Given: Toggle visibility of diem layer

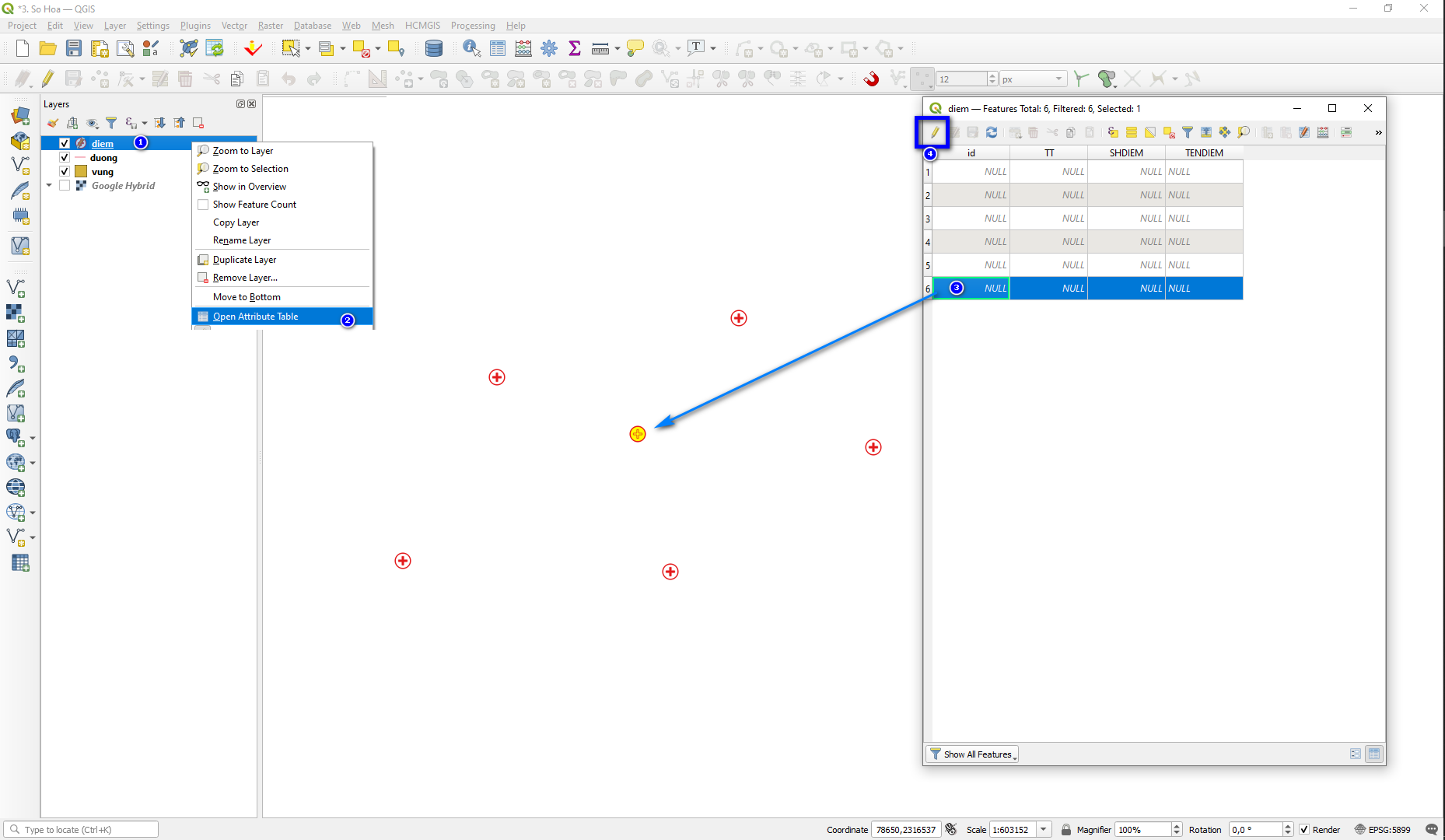Looking at the screenshot, I should click(65, 144).
